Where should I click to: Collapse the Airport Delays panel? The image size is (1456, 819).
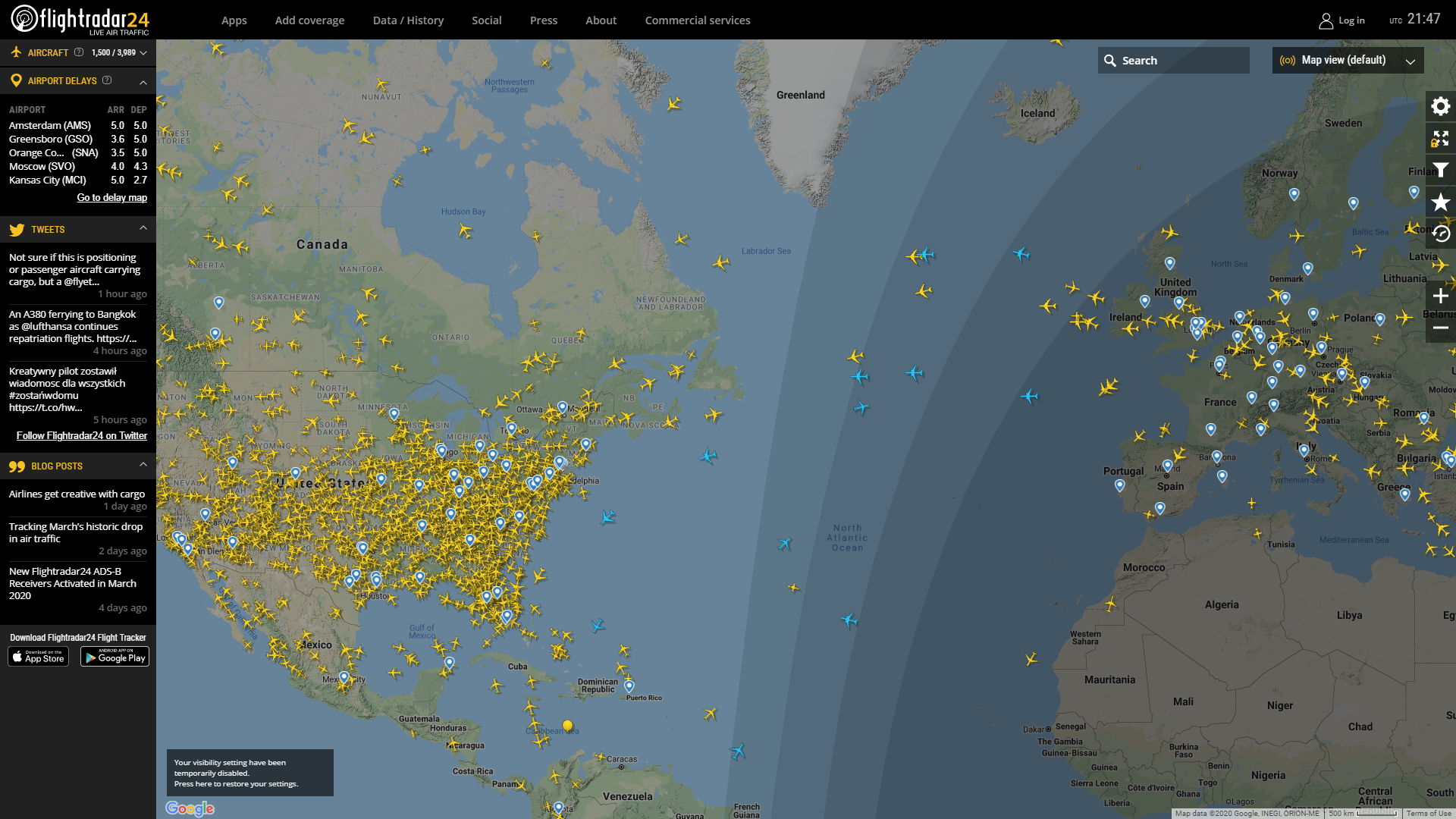143,81
